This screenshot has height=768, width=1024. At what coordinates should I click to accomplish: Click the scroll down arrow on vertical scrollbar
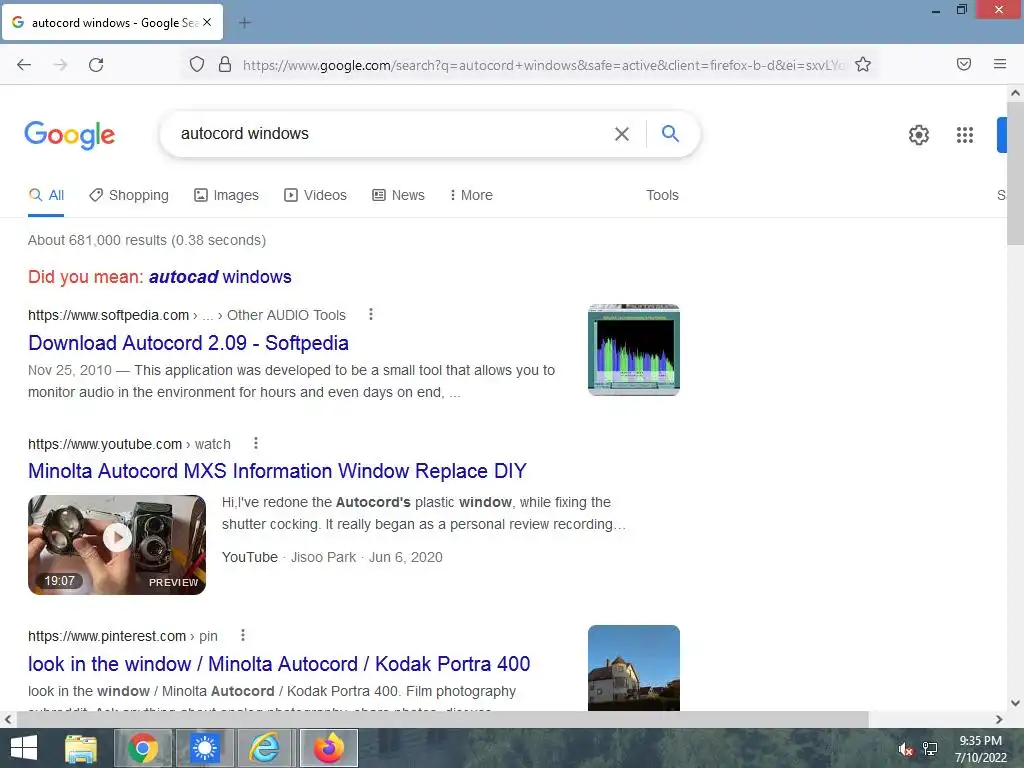point(1015,703)
